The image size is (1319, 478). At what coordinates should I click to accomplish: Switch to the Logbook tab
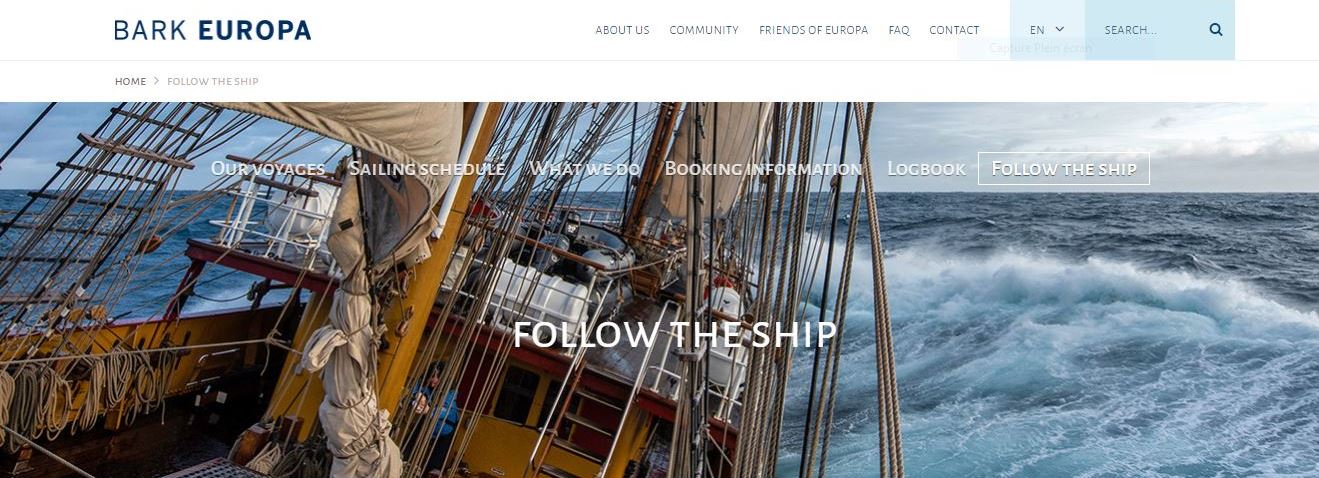point(926,169)
